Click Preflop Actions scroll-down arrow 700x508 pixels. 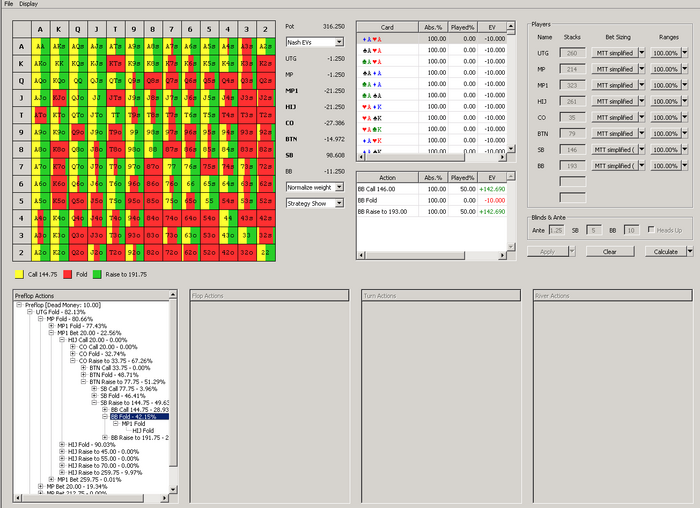click(173, 489)
